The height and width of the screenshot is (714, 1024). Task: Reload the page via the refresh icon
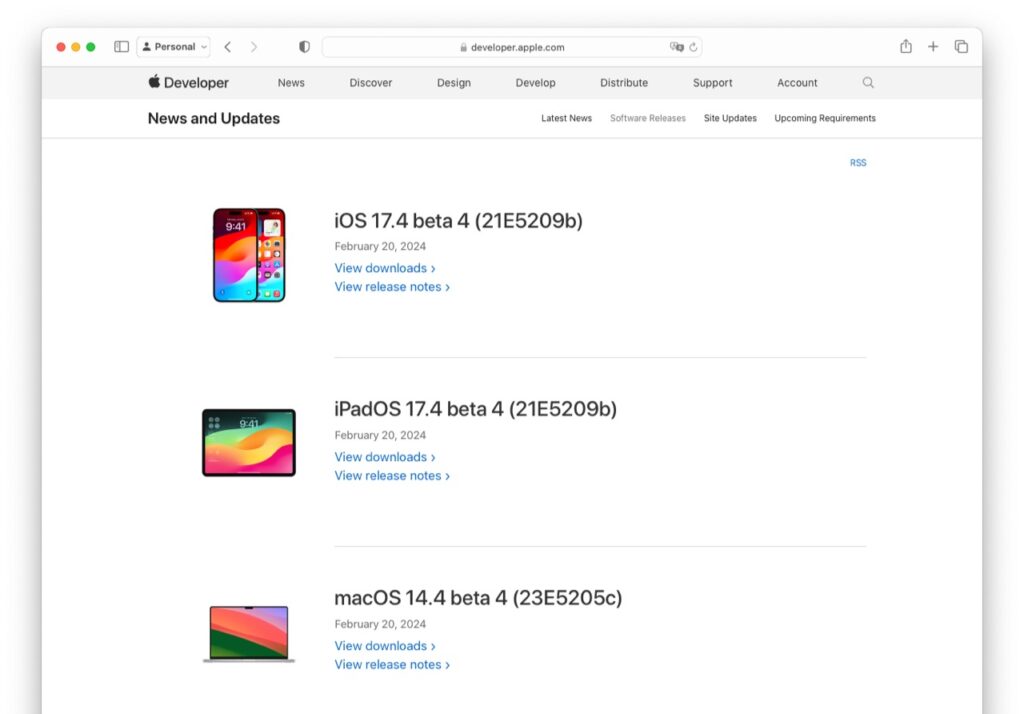tap(694, 46)
